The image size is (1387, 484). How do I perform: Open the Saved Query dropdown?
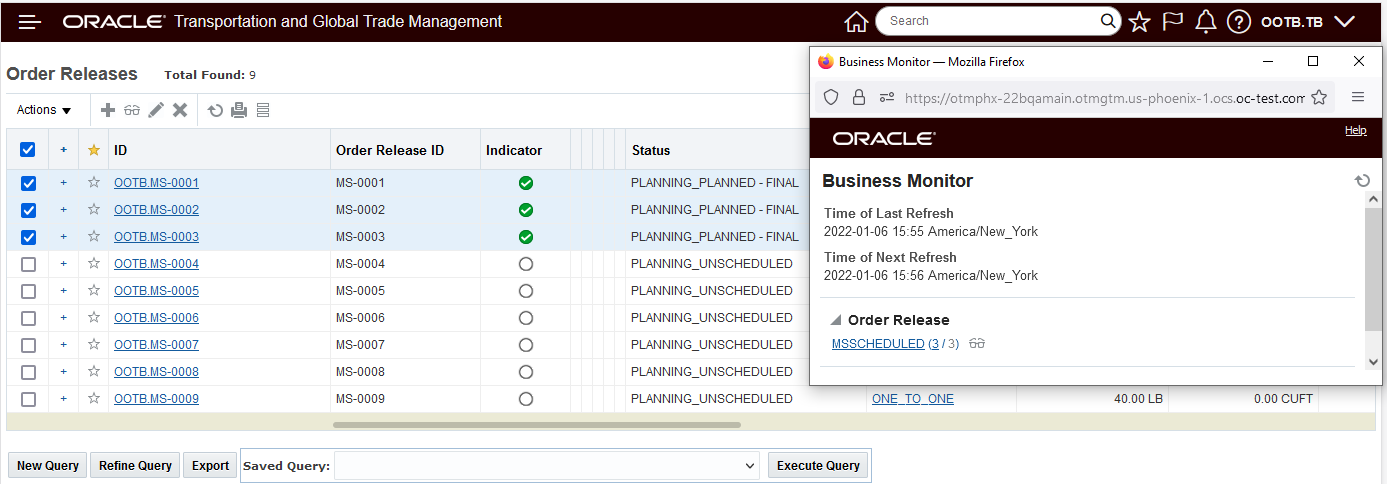coord(548,466)
